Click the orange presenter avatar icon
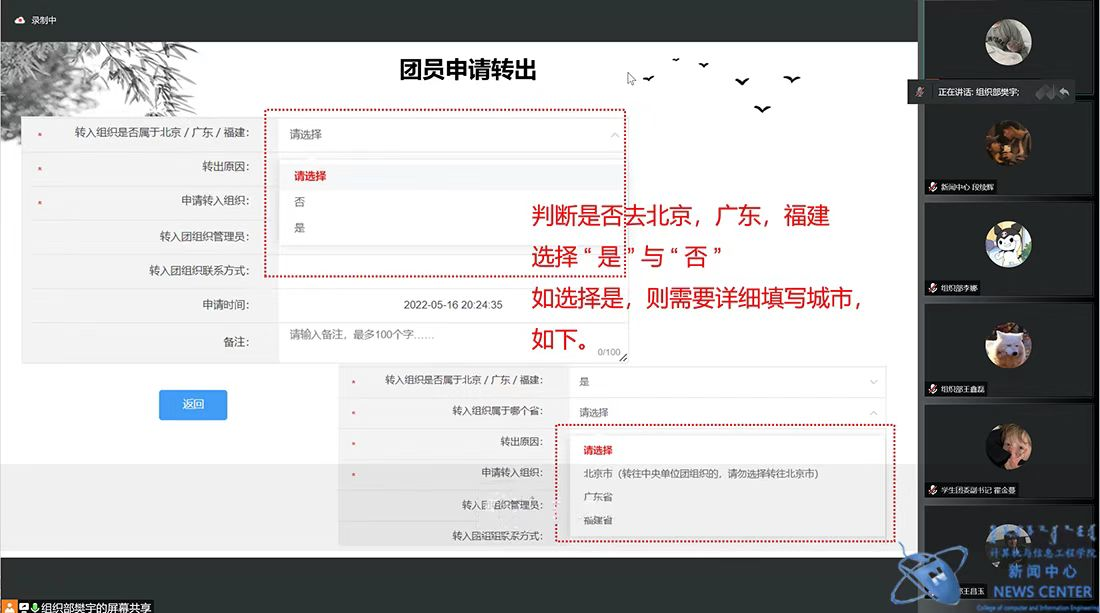The image size is (1100, 613). [9, 606]
